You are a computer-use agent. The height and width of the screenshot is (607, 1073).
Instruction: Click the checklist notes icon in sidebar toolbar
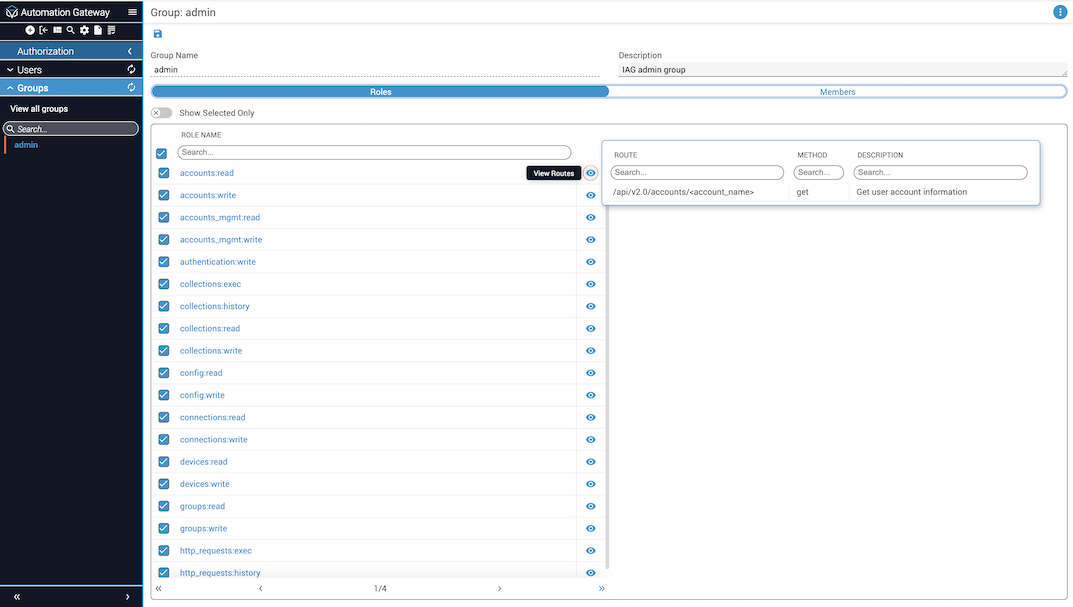(112, 30)
